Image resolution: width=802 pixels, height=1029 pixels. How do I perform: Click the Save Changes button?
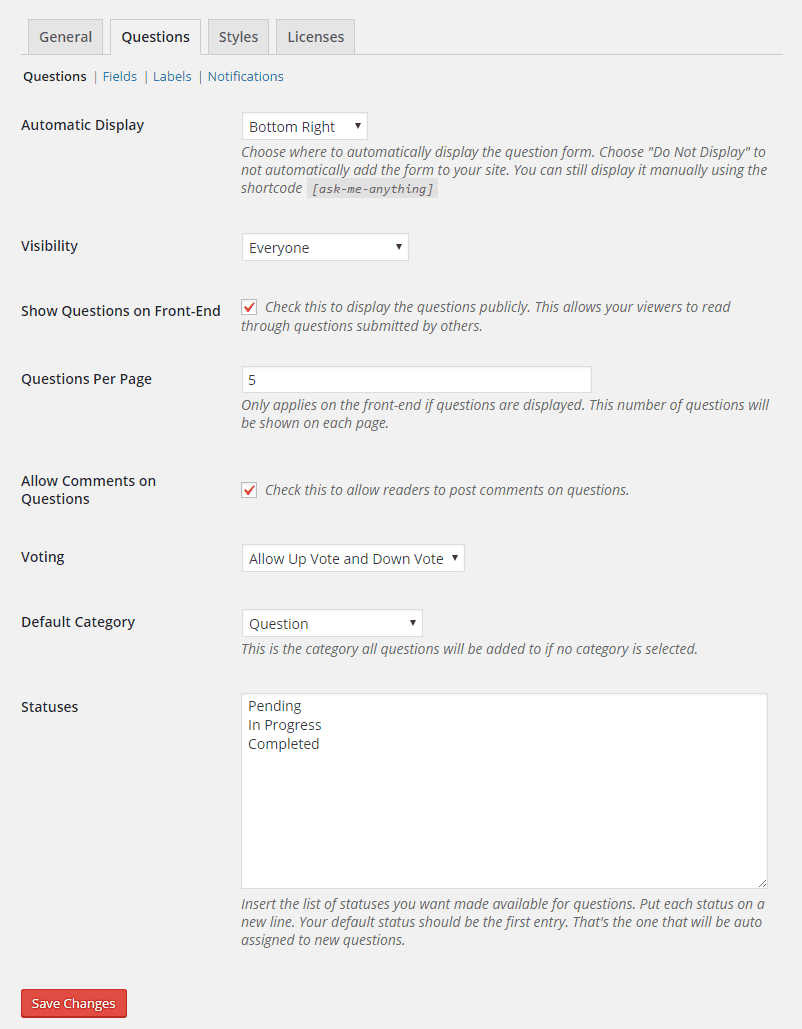click(x=74, y=1003)
